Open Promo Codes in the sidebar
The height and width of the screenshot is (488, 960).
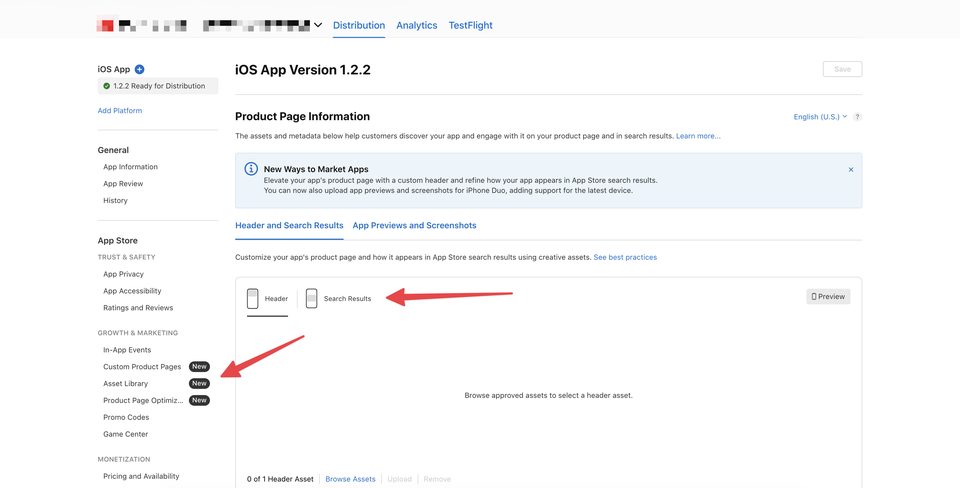126,417
